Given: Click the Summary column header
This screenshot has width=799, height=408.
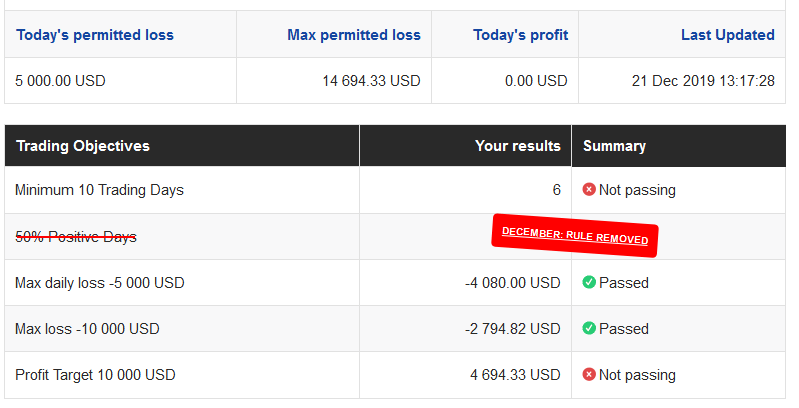Looking at the screenshot, I should coord(614,146).
